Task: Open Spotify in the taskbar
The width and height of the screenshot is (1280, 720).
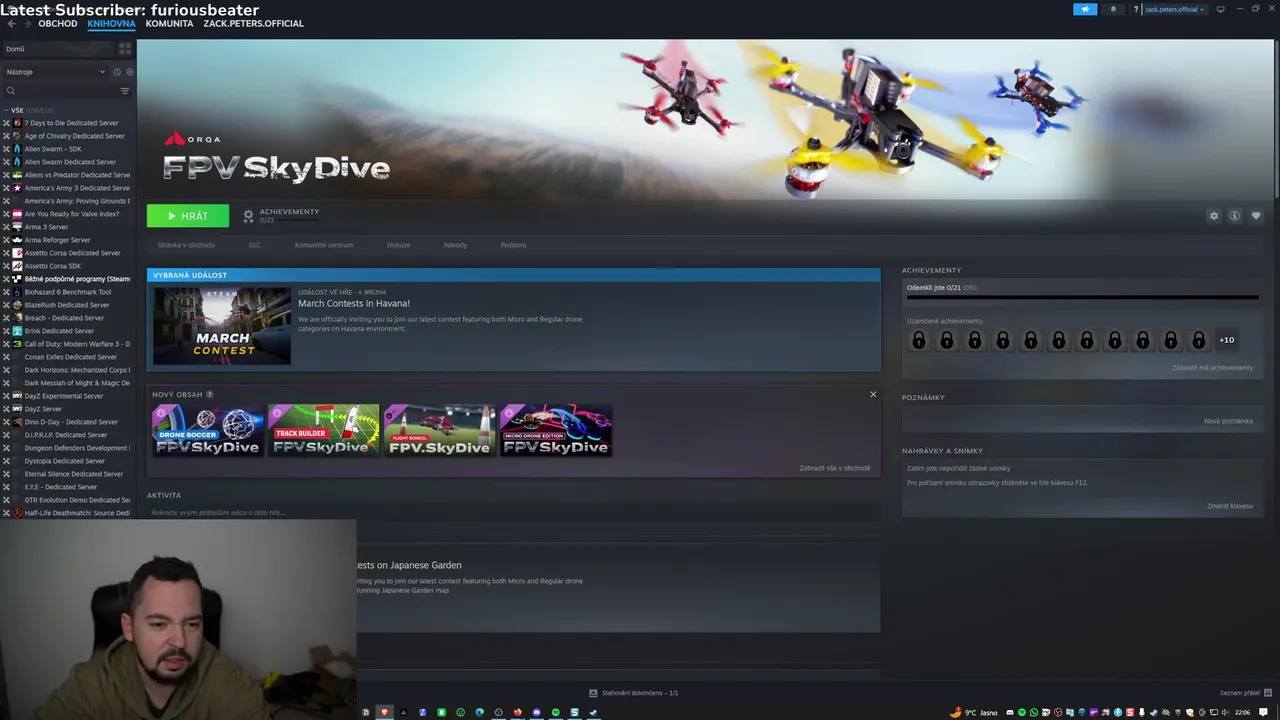Action: (556, 712)
